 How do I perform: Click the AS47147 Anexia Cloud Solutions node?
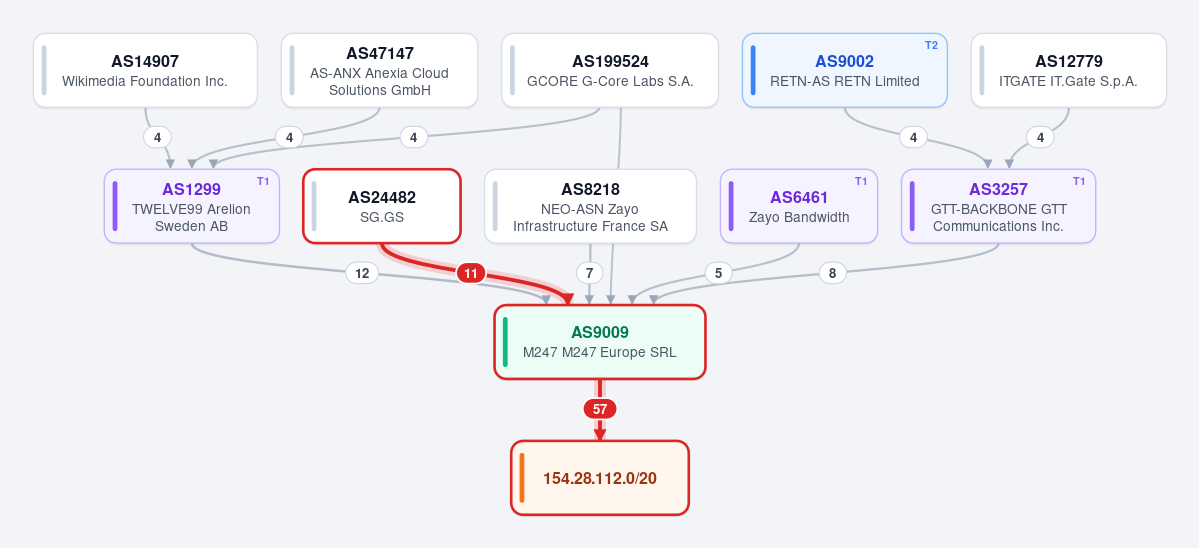point(379,70)
